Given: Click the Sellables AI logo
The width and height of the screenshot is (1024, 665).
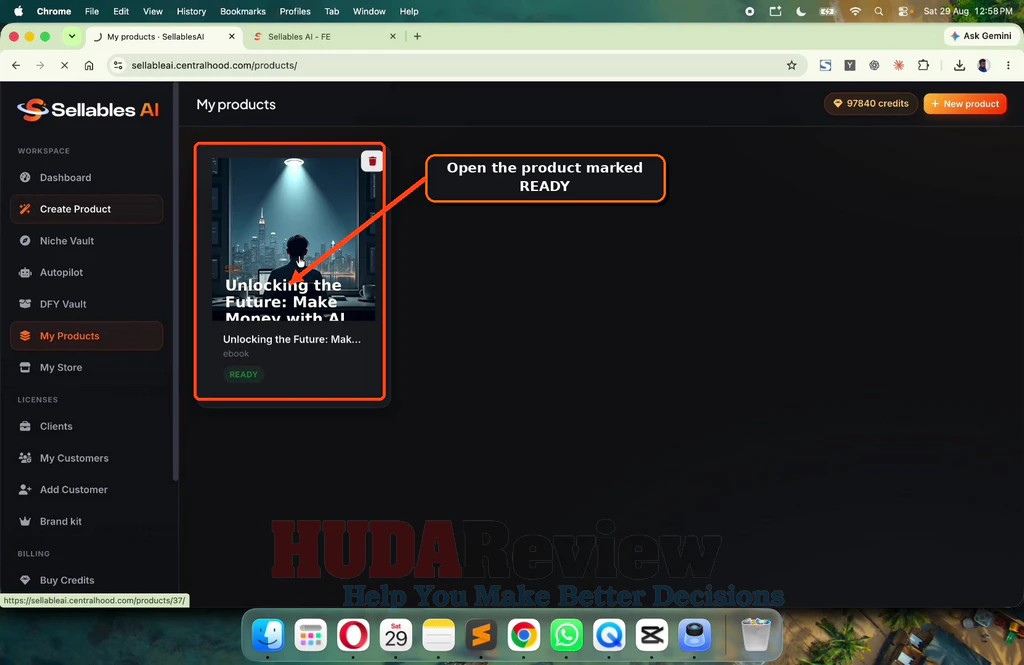Looking at the screenshot, I should click(88, 110).
